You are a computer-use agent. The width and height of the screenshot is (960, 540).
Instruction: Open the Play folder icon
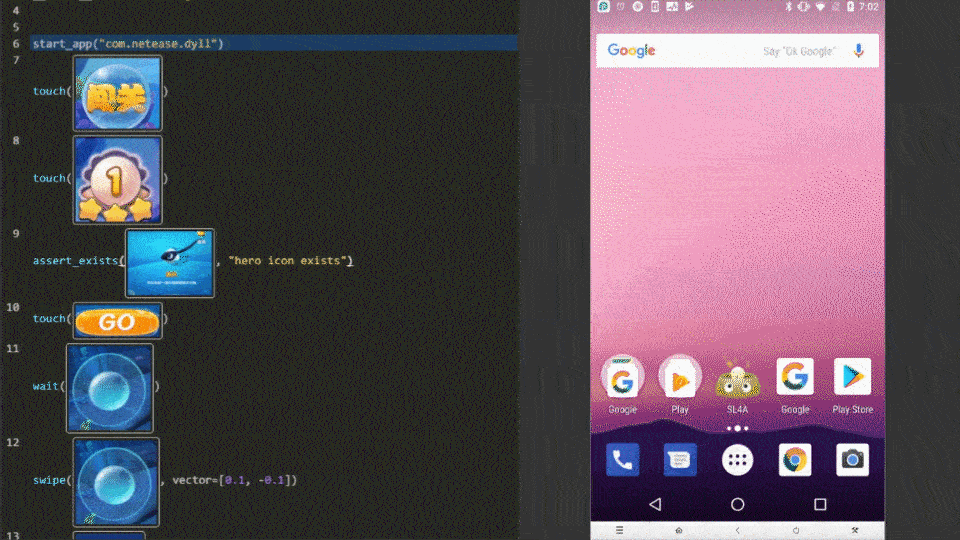pyautogui.click(x=680, y=378)
